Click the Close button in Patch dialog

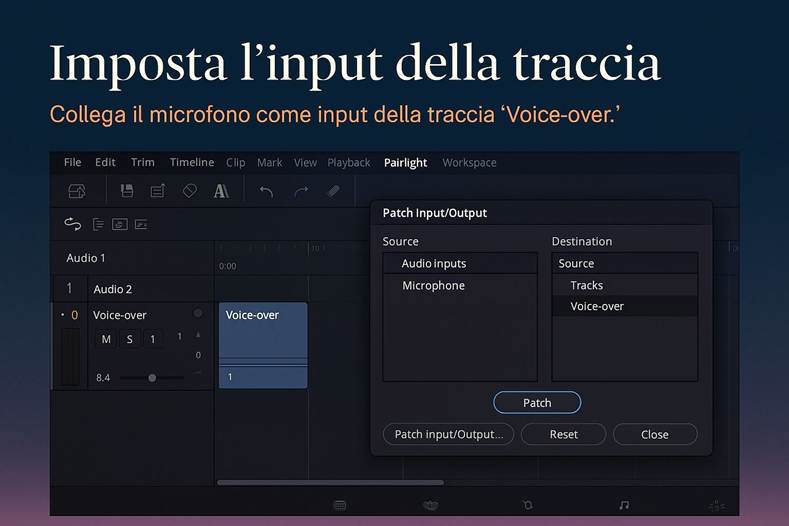[655, 434]
